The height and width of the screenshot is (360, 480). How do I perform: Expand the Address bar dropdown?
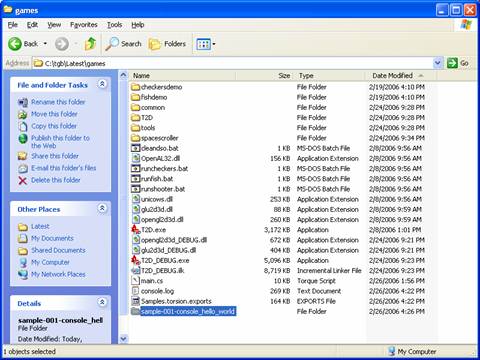point(438,63)
